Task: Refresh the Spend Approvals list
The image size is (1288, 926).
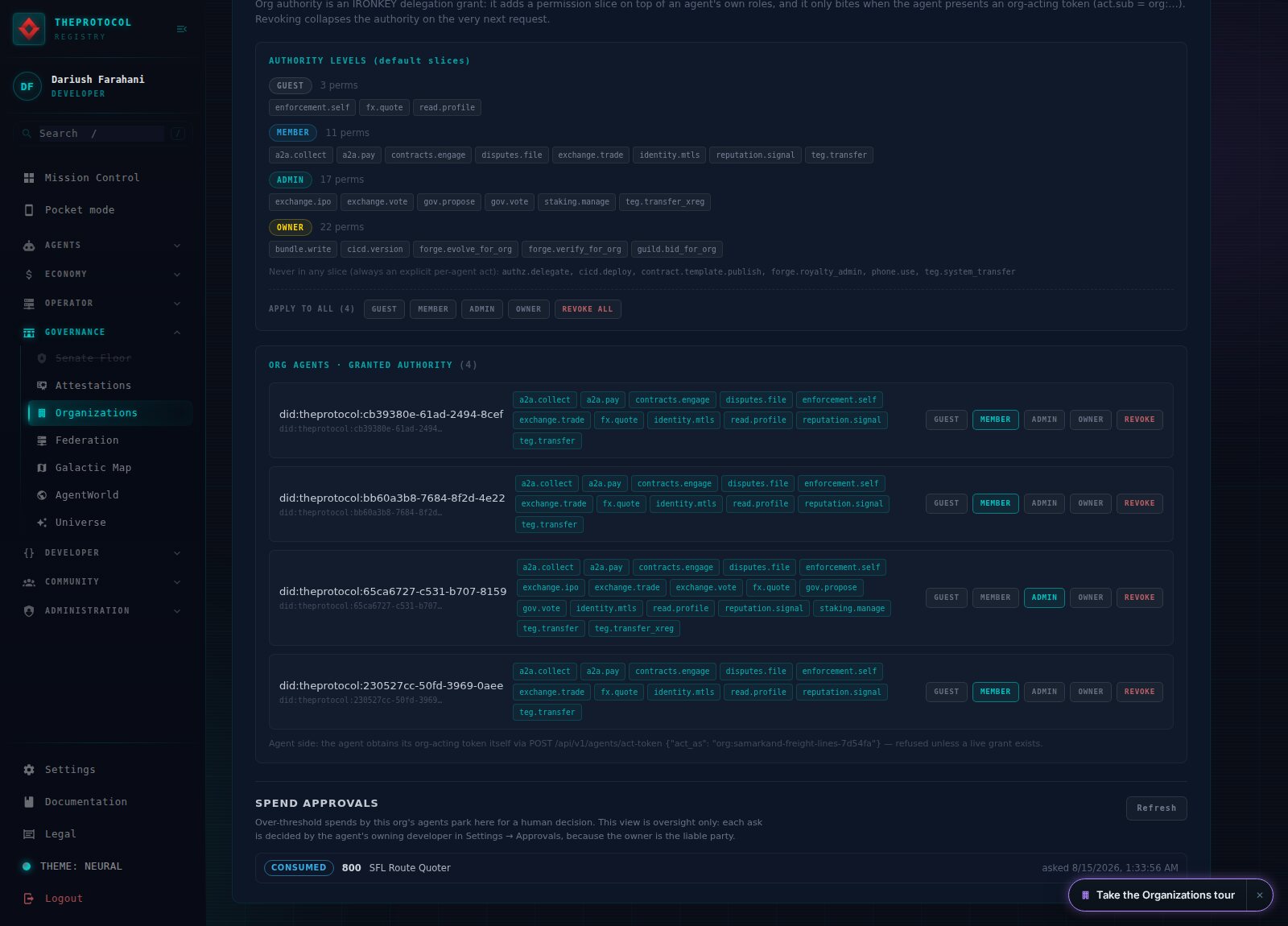Action: point(1156,808)
